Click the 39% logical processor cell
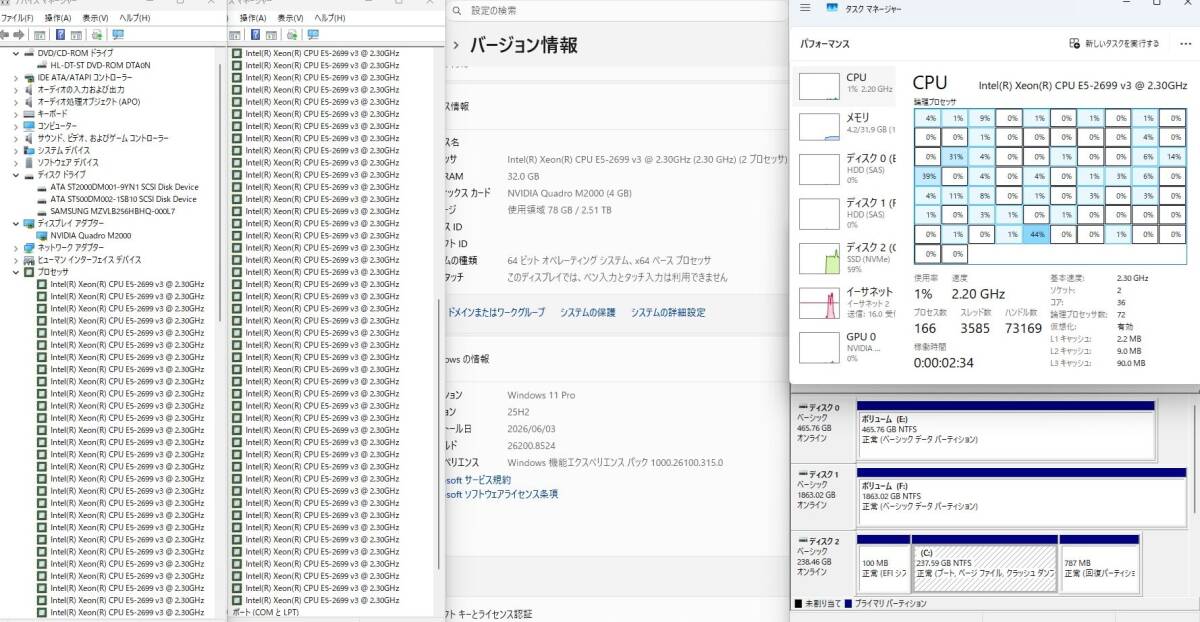This screenshot has width=1200, height=622. 927,175
